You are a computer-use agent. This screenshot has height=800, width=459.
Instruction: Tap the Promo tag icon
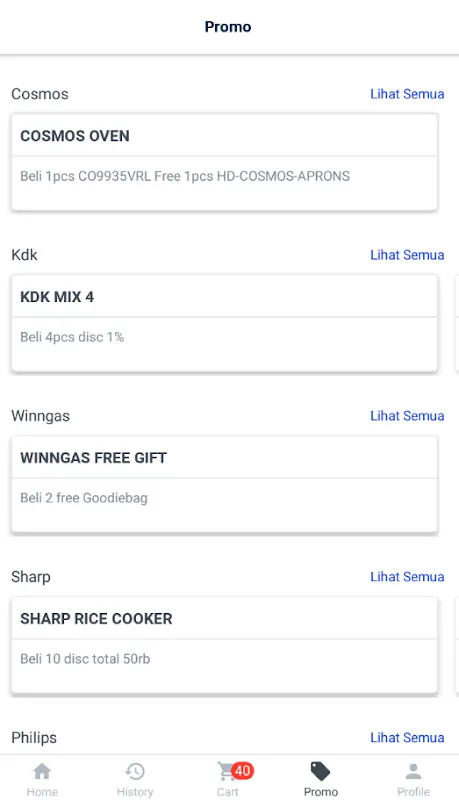click(320, 771)
